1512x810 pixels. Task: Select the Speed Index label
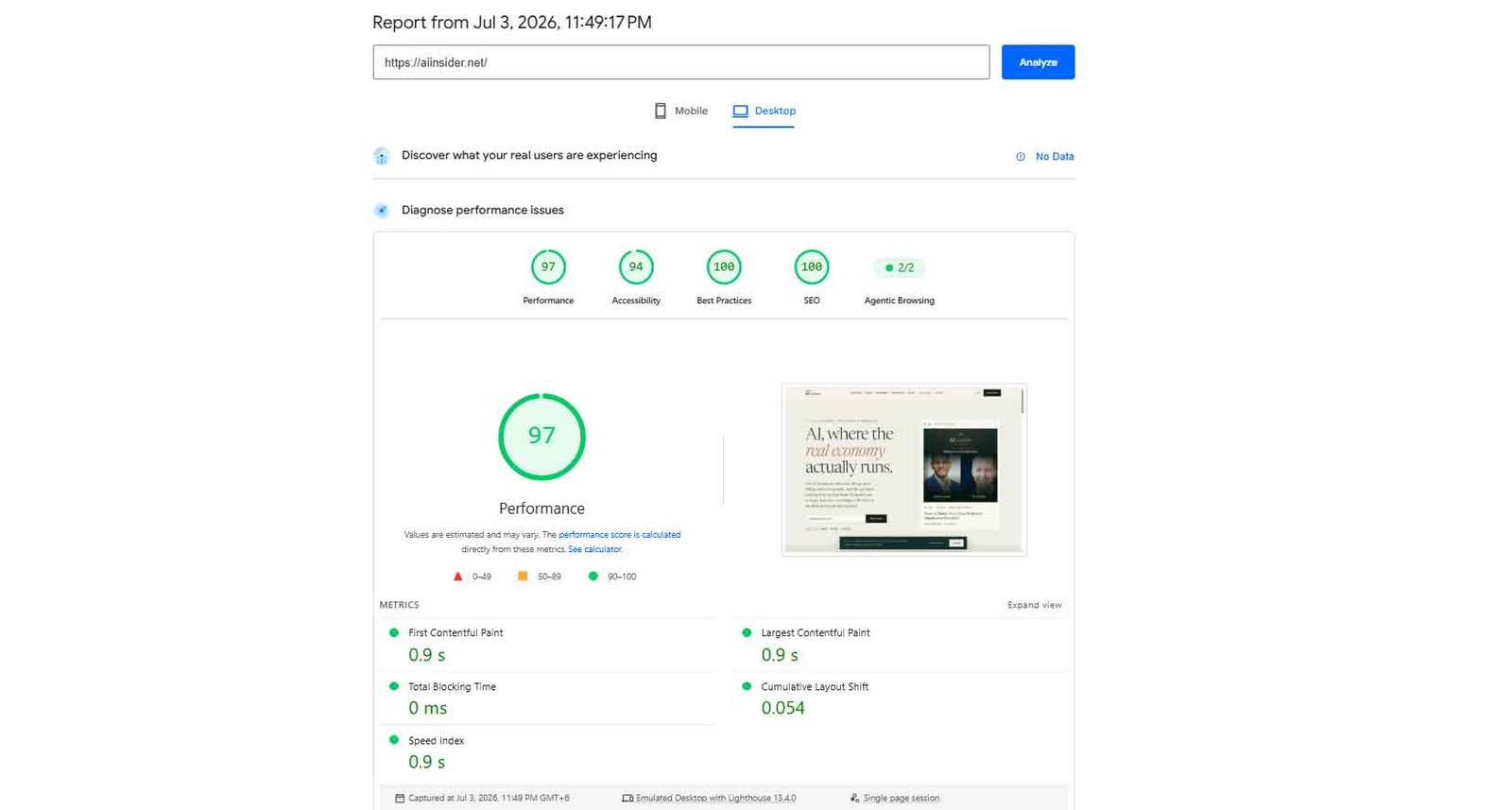click(x=436, y=741)
